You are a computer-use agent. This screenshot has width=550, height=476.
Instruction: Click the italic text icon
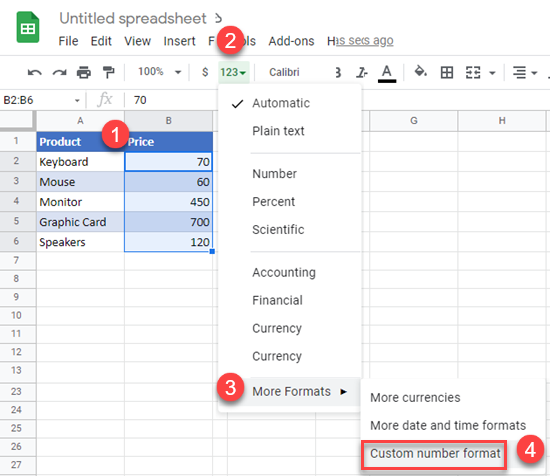click(361, 73)
